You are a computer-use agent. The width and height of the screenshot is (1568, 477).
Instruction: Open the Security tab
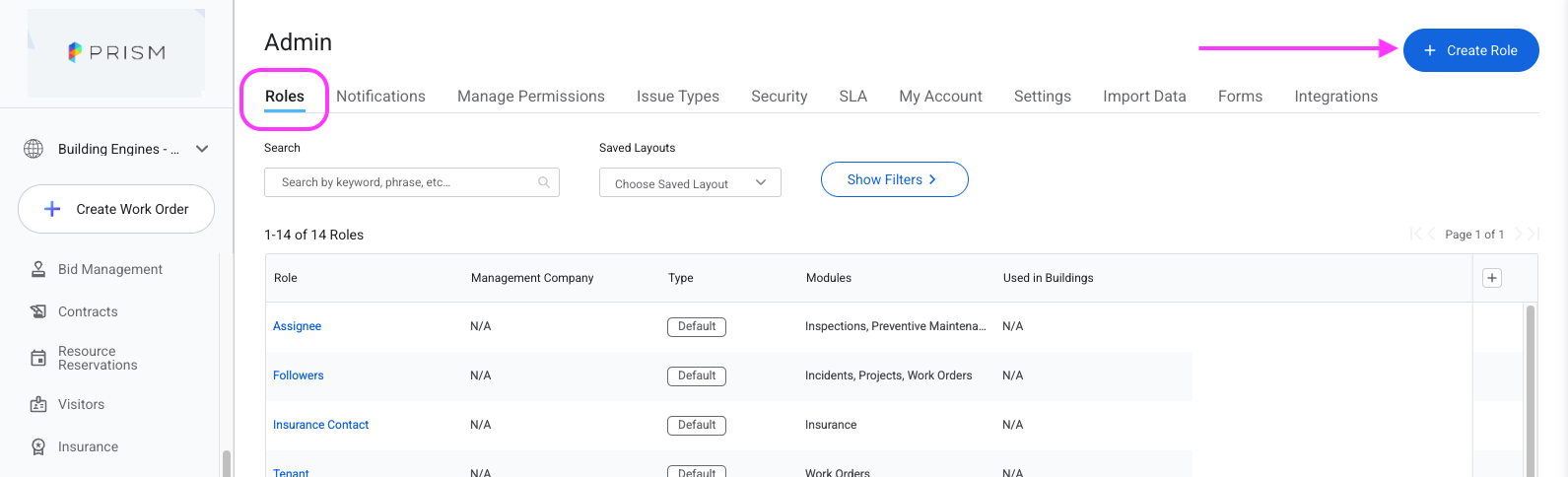click(x=780, y=96)
